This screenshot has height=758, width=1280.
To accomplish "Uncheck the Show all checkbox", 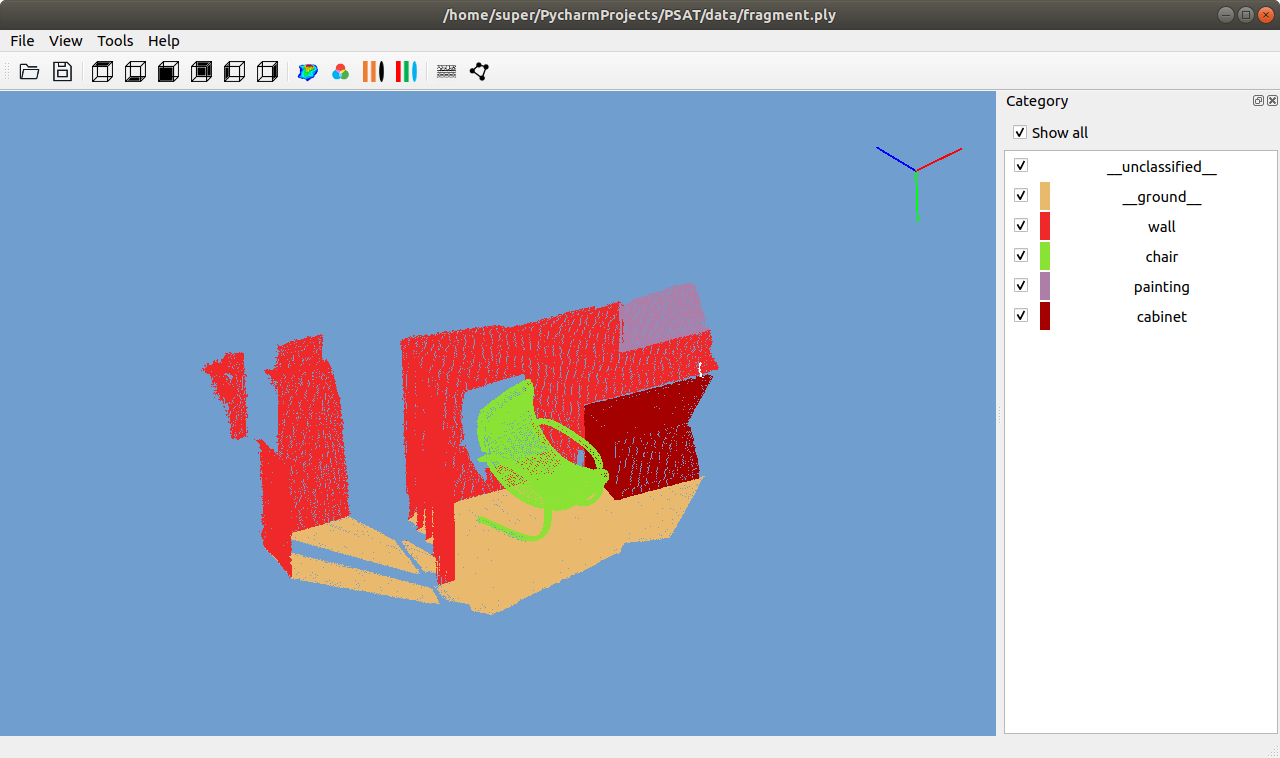I will [1020, 132].
